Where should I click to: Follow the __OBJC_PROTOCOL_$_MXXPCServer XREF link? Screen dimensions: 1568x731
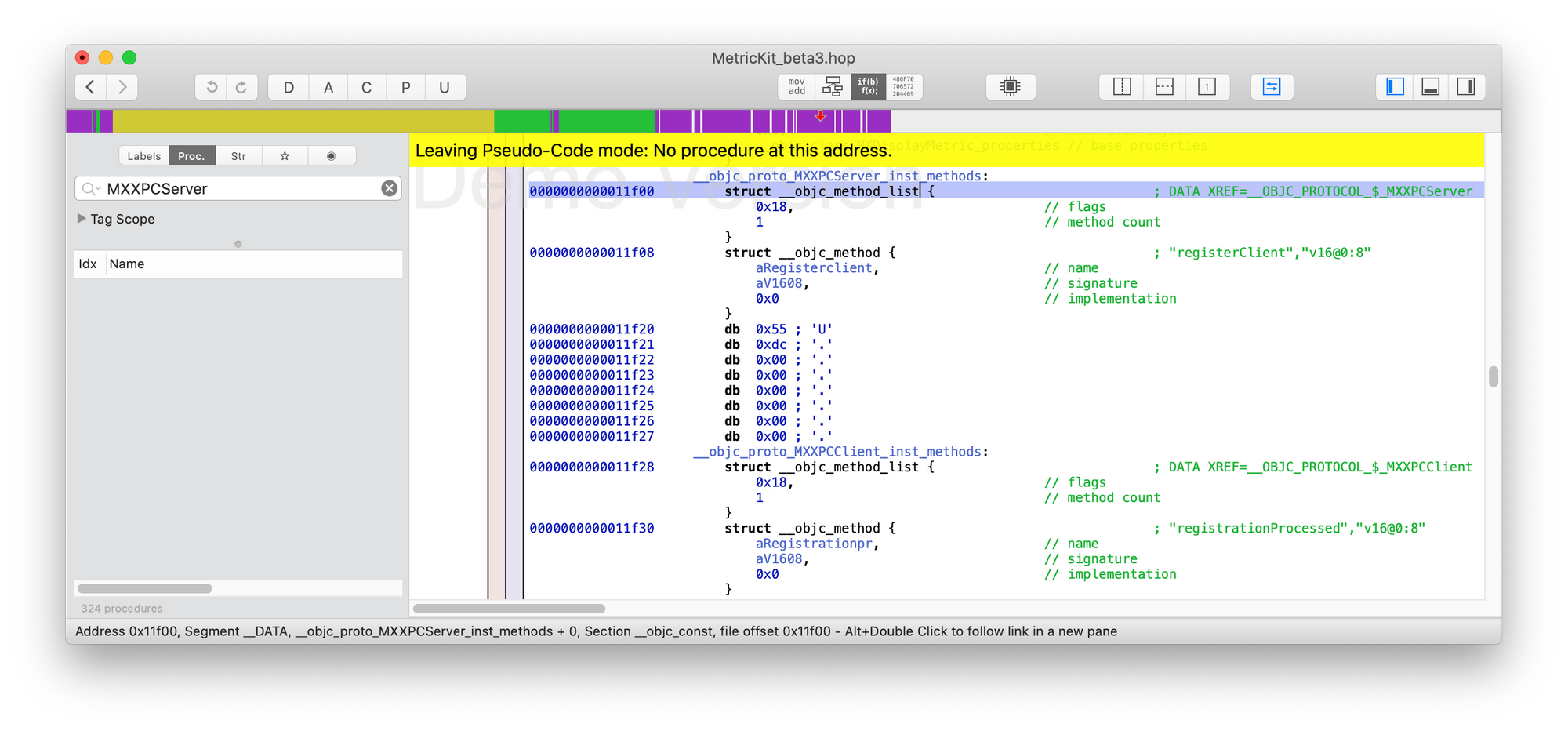point(1359,191)
